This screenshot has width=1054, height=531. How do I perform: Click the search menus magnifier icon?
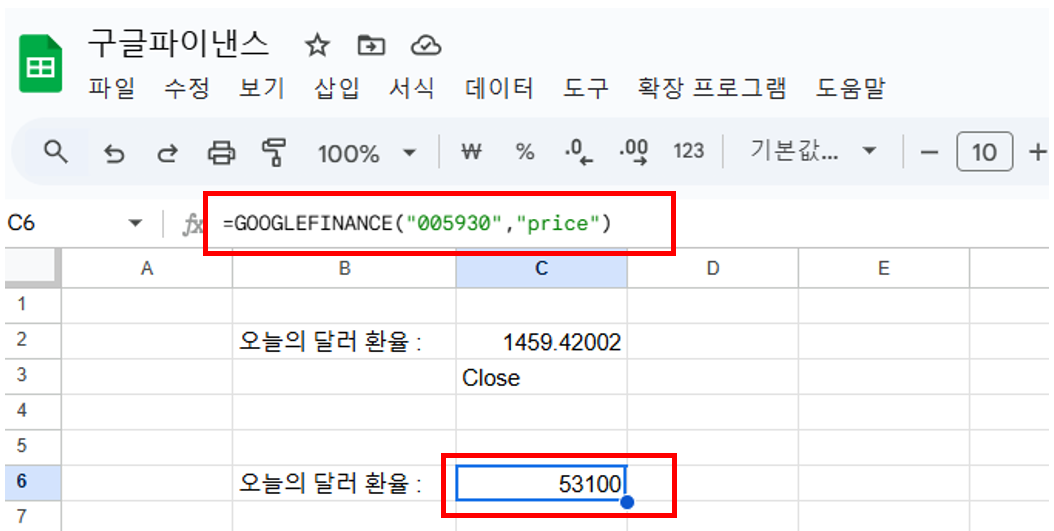point(56,153)
